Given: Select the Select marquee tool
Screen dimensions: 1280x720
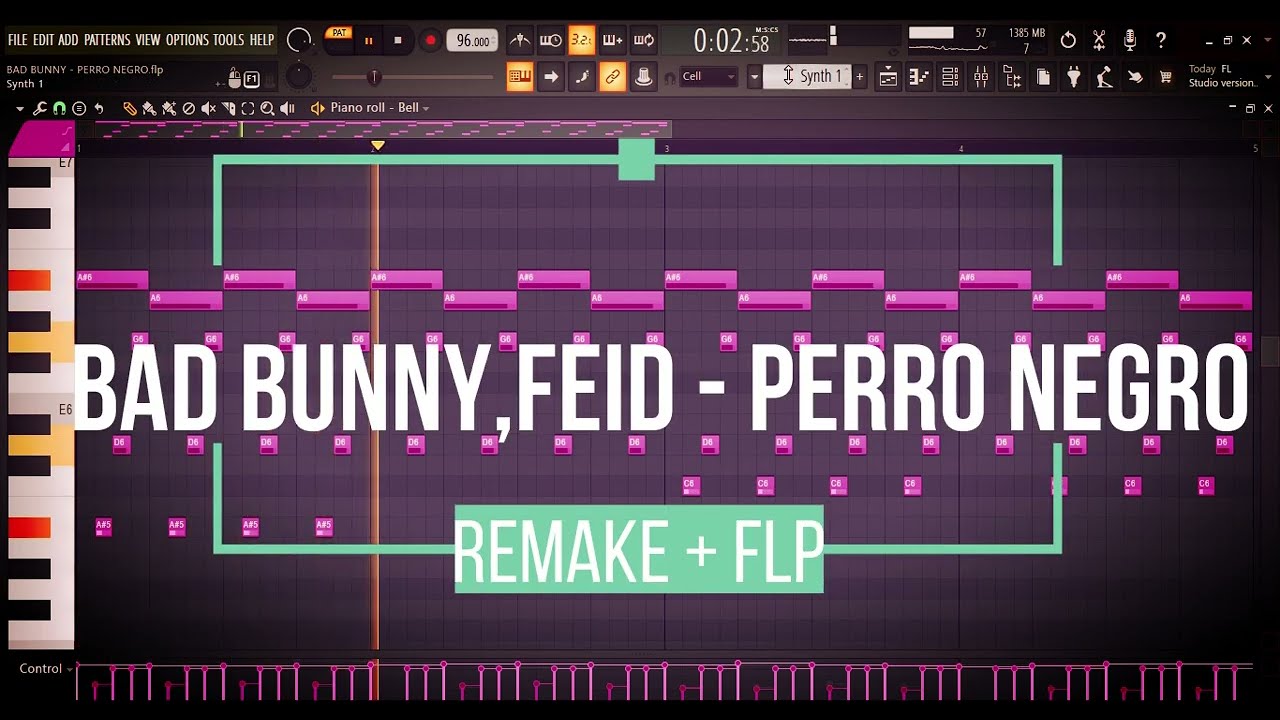Looking at the screenshot, I should coord(248,108).
